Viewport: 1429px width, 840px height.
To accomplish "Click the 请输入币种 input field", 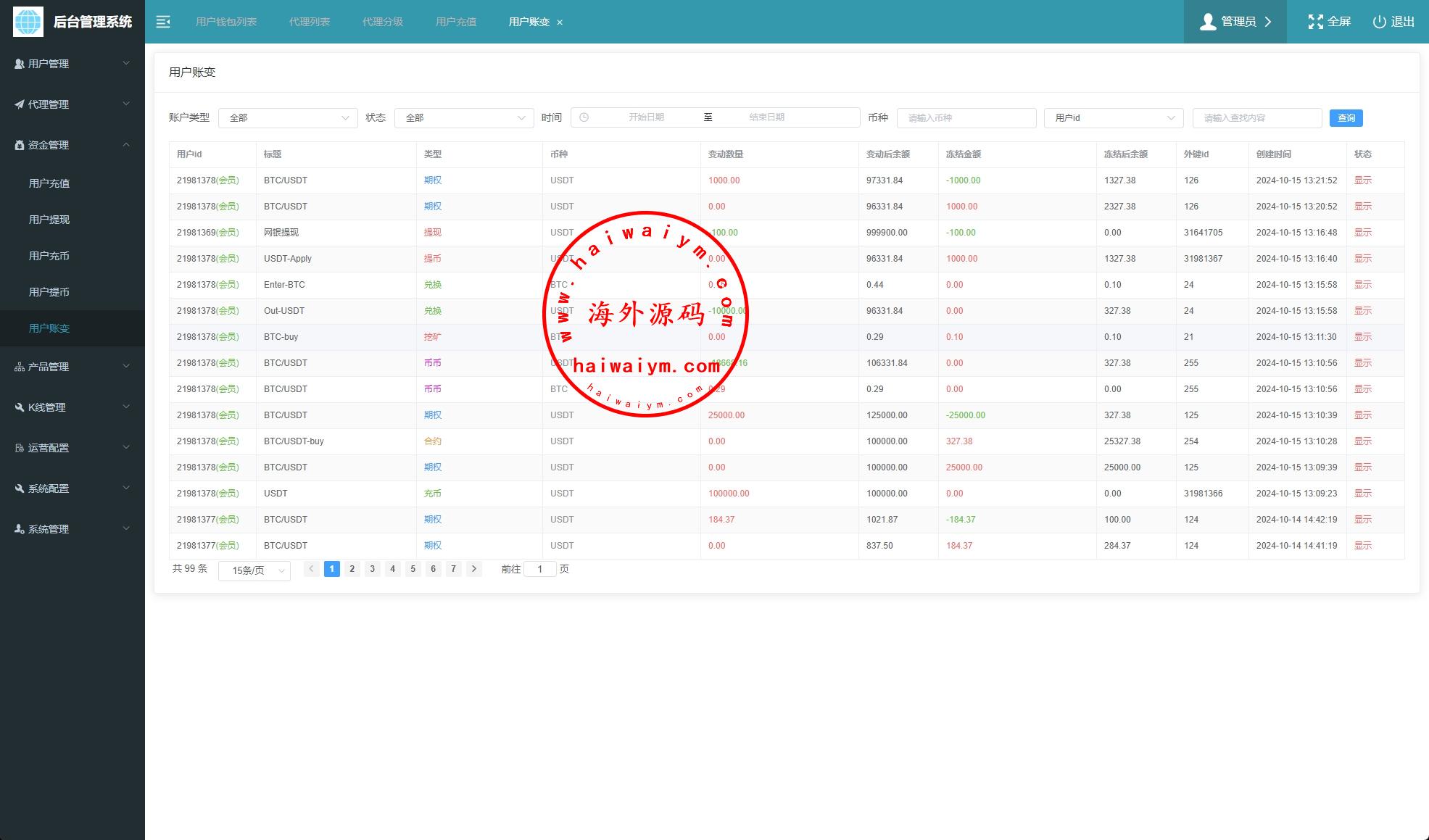I will tap(966, 117).
